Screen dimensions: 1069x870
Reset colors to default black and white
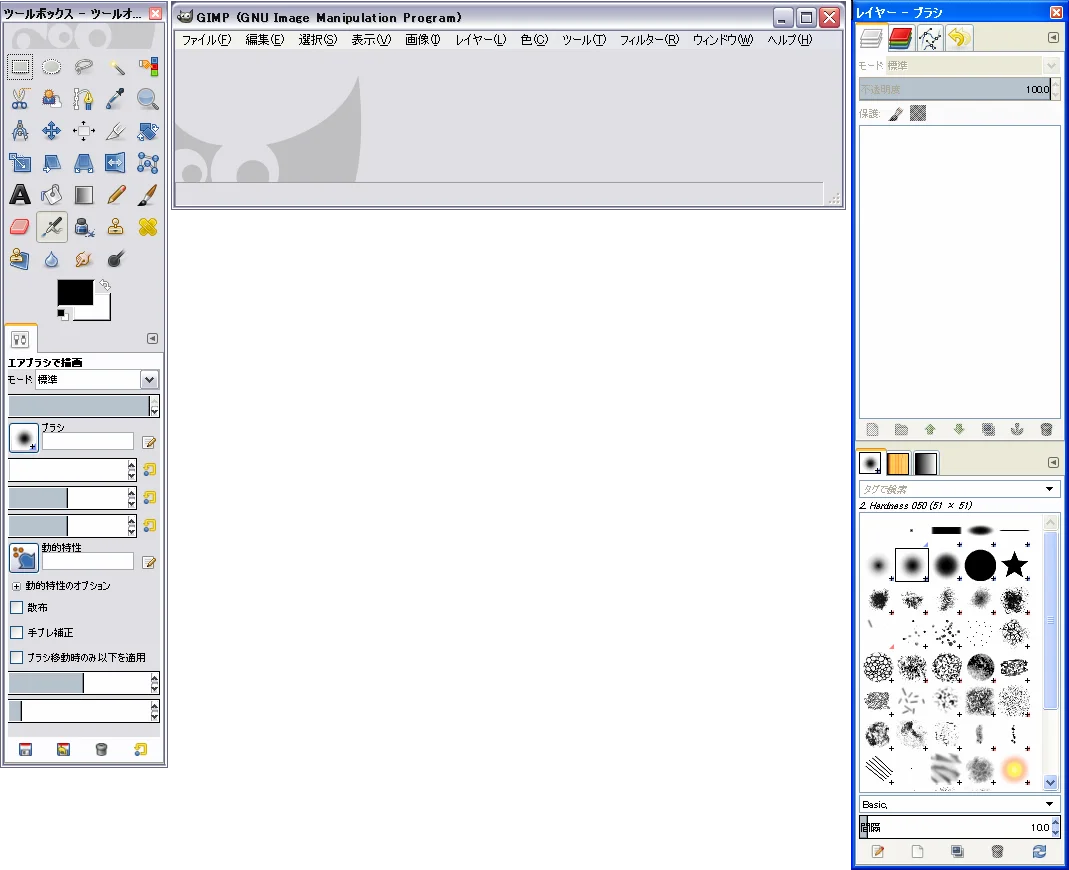(x=63, y=314)
